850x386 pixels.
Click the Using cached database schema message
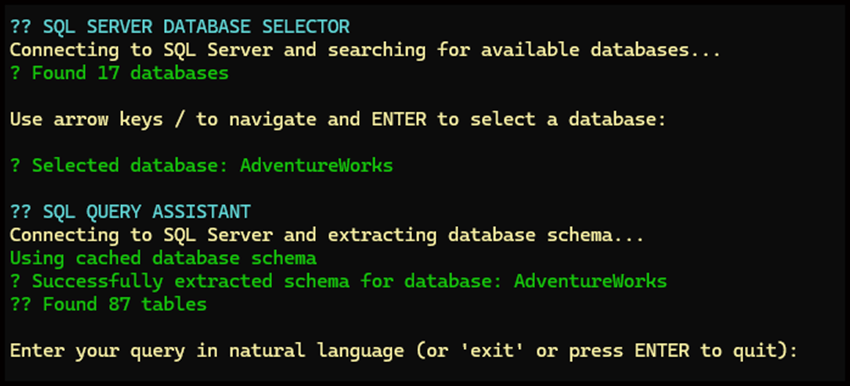click(x=163, y=258)
